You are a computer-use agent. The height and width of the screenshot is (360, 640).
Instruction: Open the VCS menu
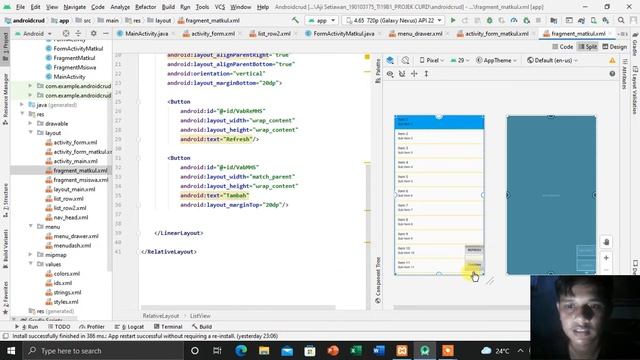coord(220,7)
